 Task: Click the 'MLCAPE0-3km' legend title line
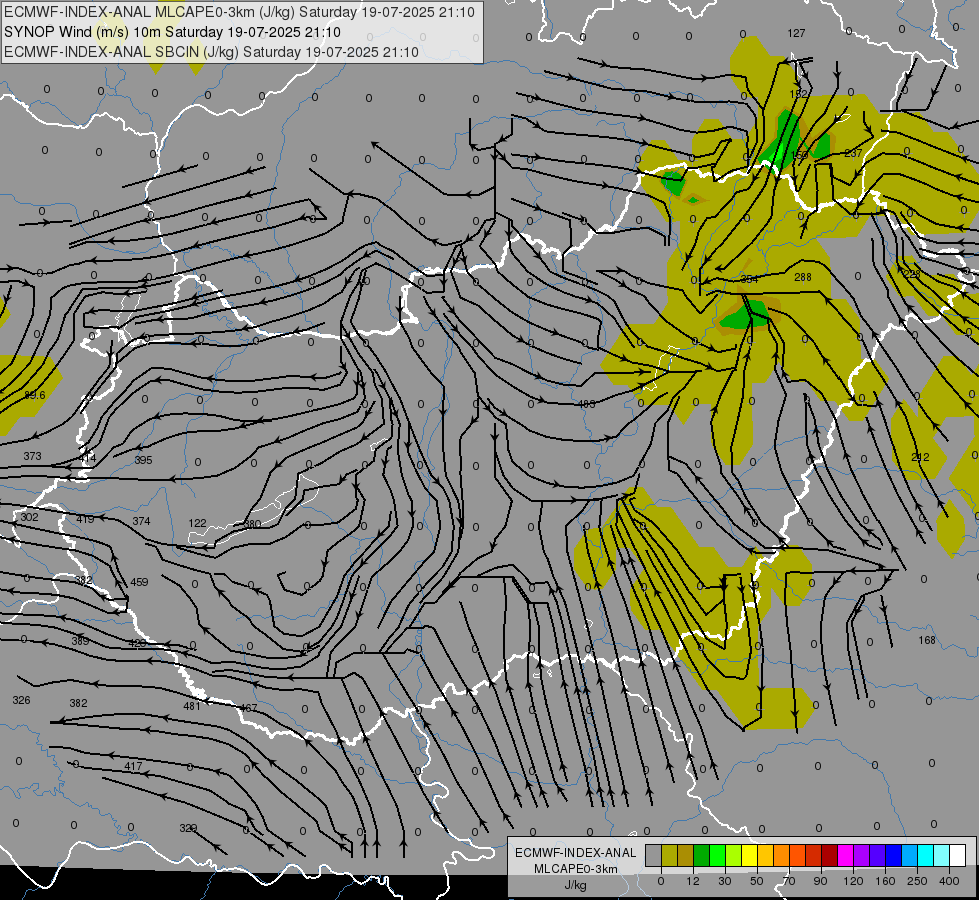(x=576, y=869)
